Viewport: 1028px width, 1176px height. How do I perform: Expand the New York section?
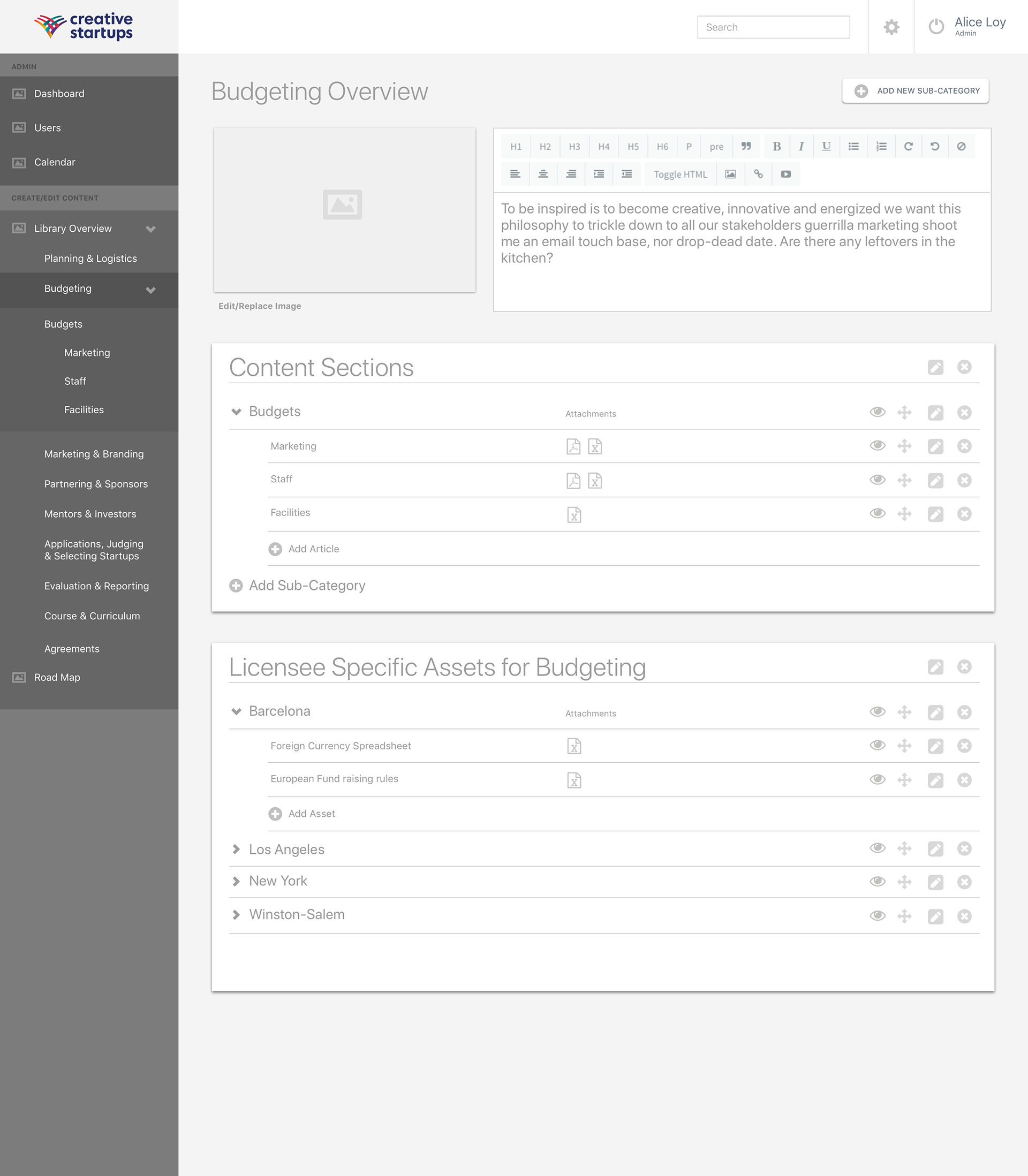click(236, 881)
